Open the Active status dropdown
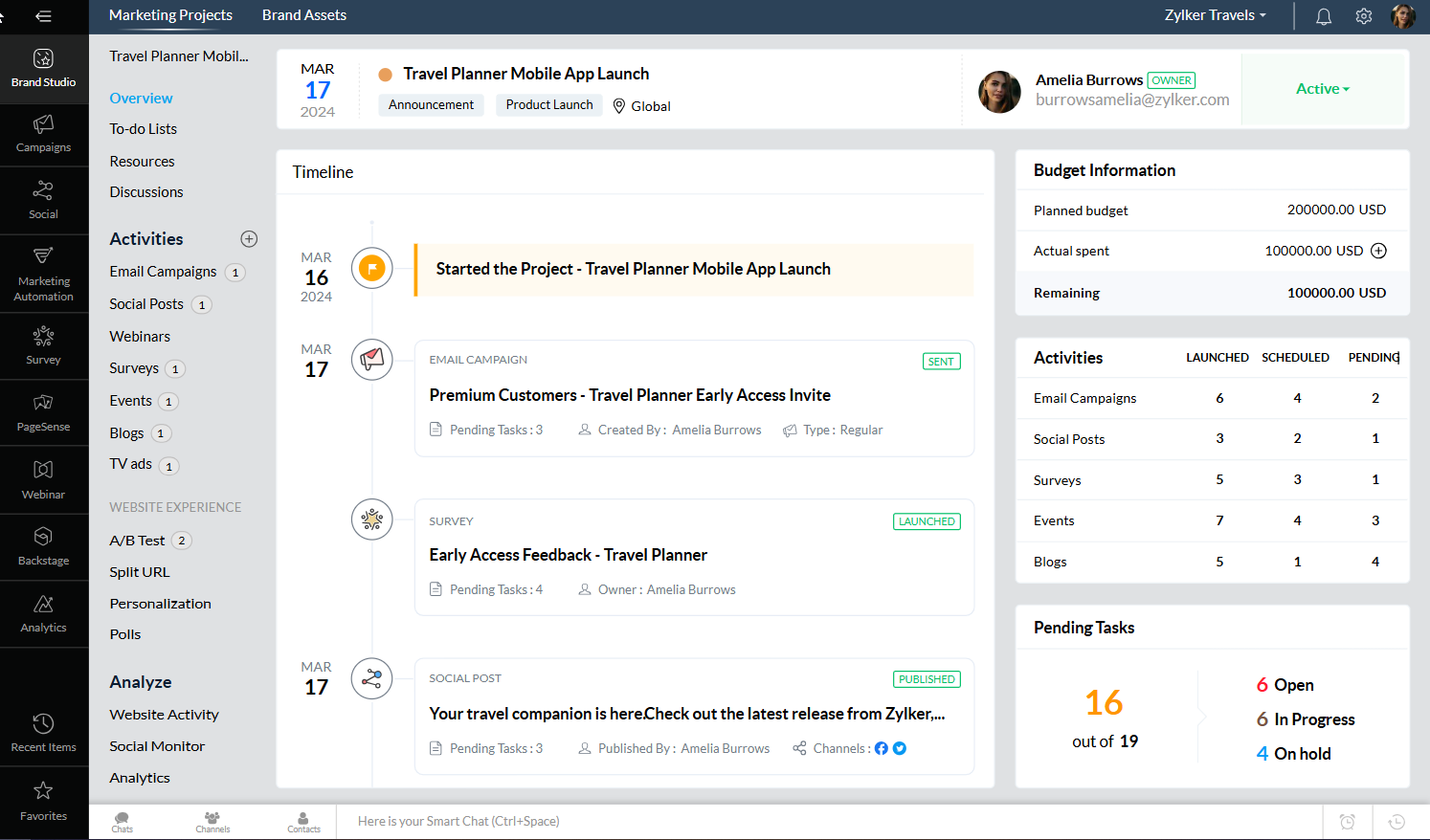1430x840 pixels. pos(1322,88)
